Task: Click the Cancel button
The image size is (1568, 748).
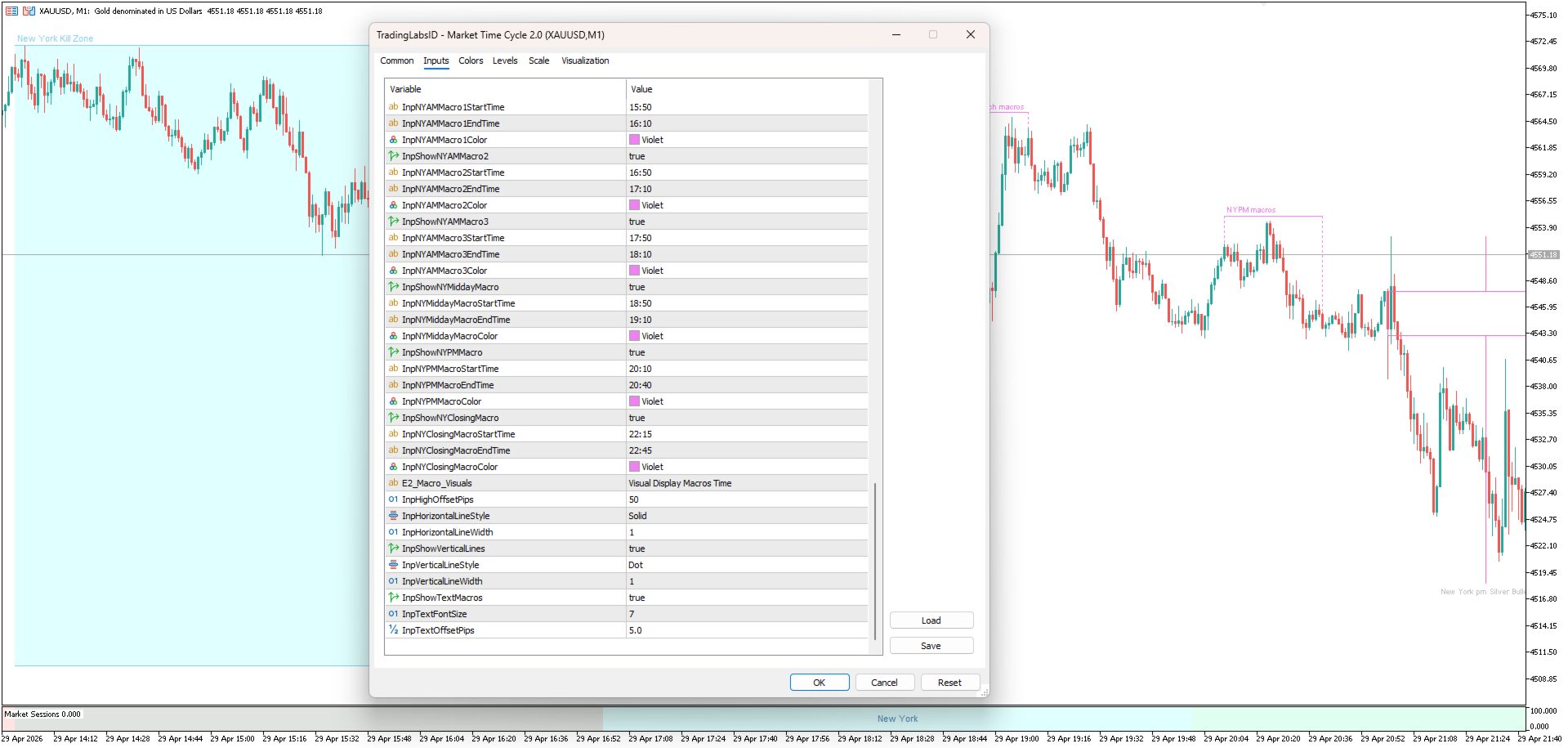Action: pos(884,683)
